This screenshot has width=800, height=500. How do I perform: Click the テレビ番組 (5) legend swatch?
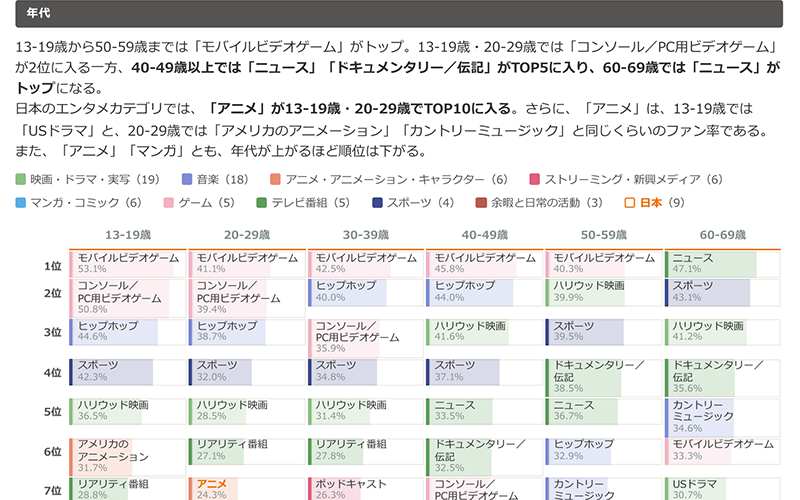262,203
